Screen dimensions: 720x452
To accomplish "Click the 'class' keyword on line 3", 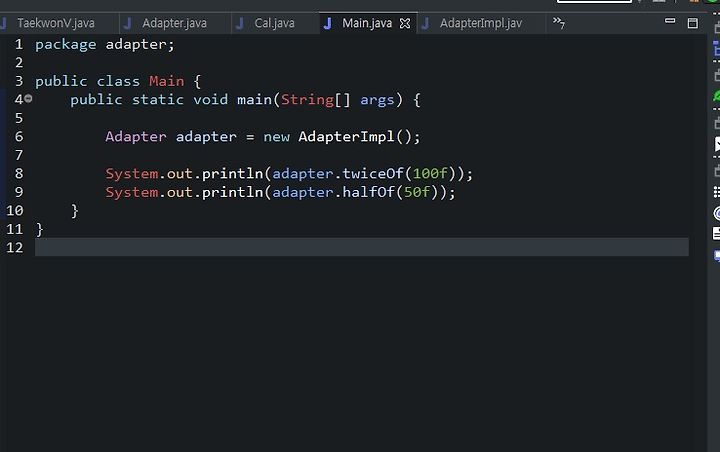I will (118, 81).
